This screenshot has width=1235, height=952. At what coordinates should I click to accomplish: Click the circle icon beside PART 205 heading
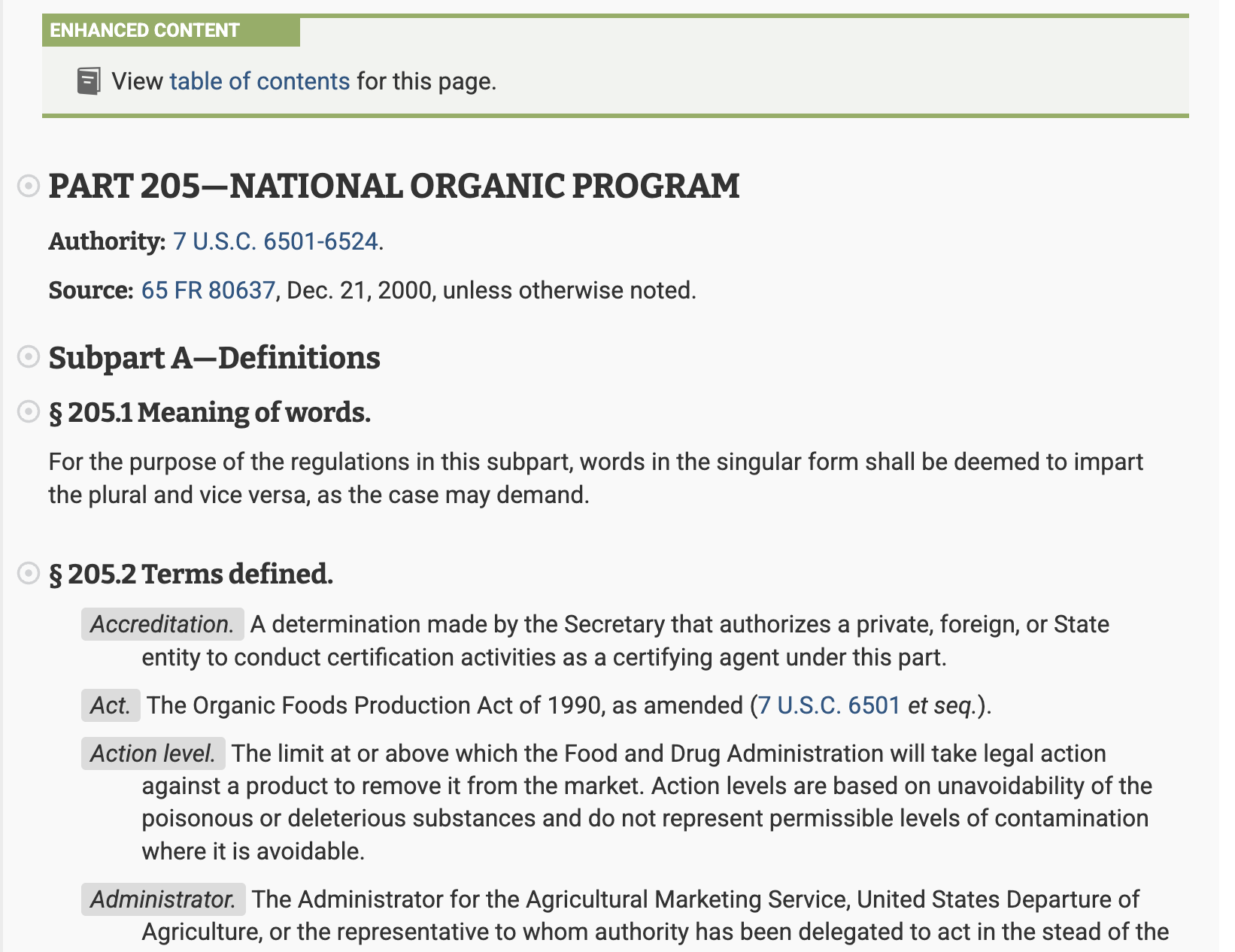29,186
